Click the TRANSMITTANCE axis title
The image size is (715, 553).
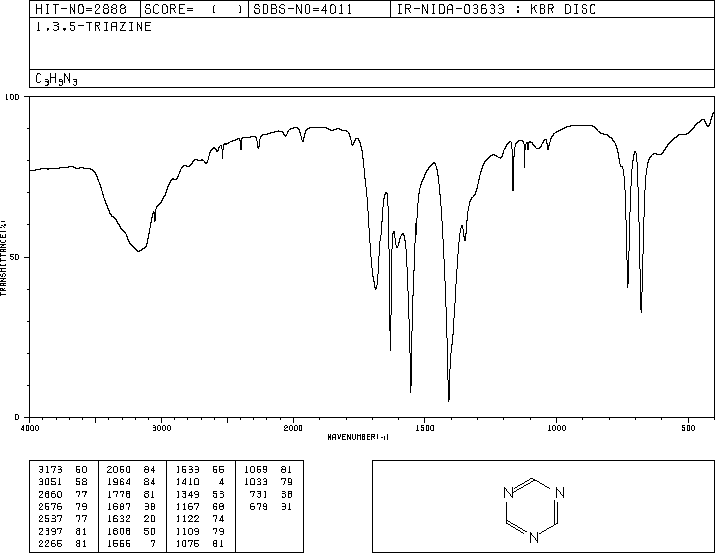point(3,258)
